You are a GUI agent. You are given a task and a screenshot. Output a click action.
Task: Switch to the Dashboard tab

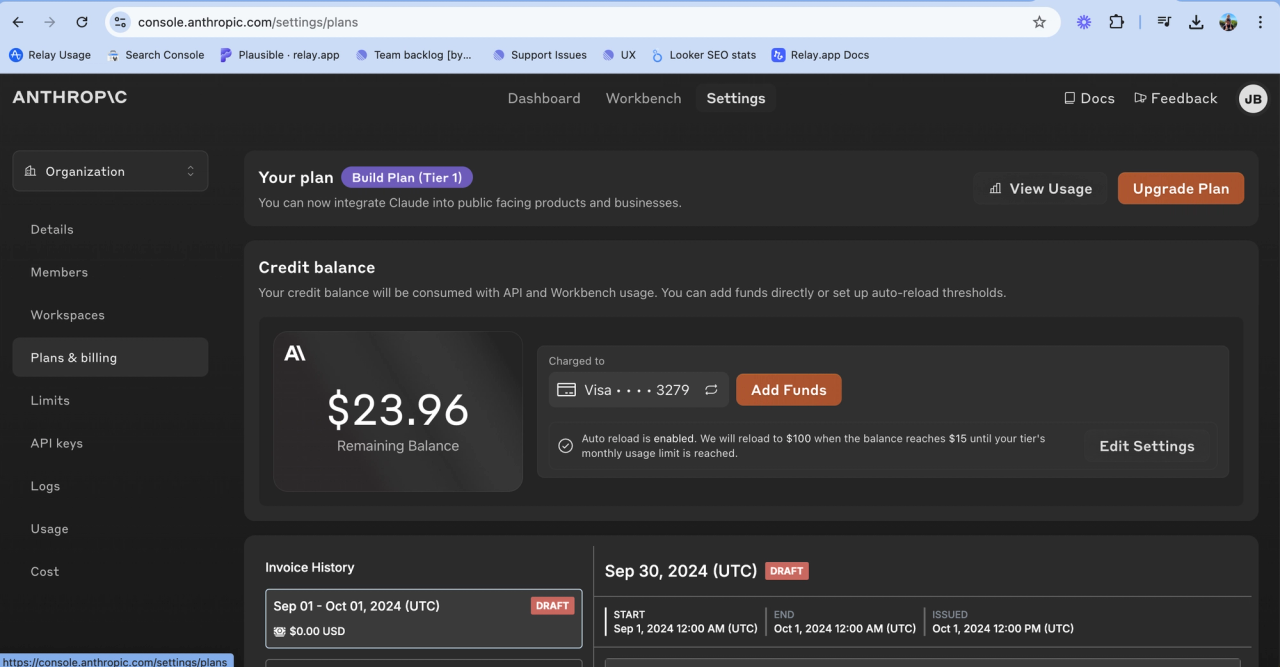click(x=544, y=98)
